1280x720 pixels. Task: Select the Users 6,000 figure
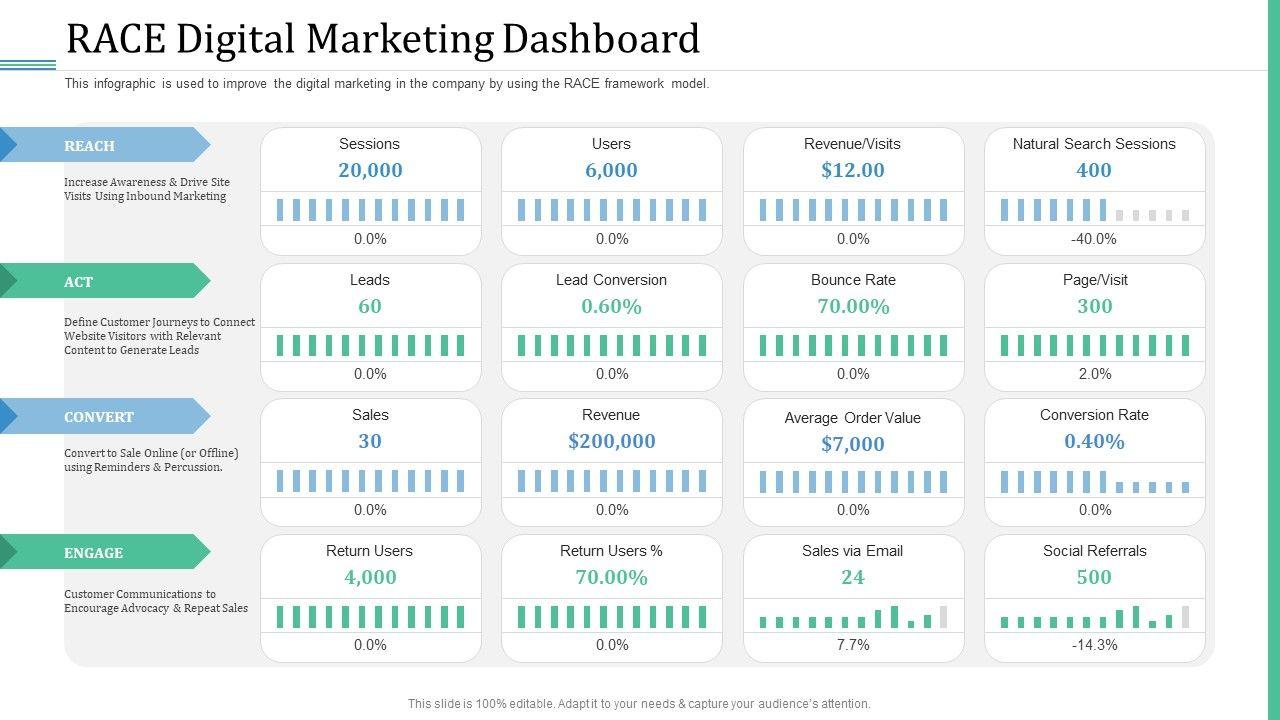click(611, 170)
